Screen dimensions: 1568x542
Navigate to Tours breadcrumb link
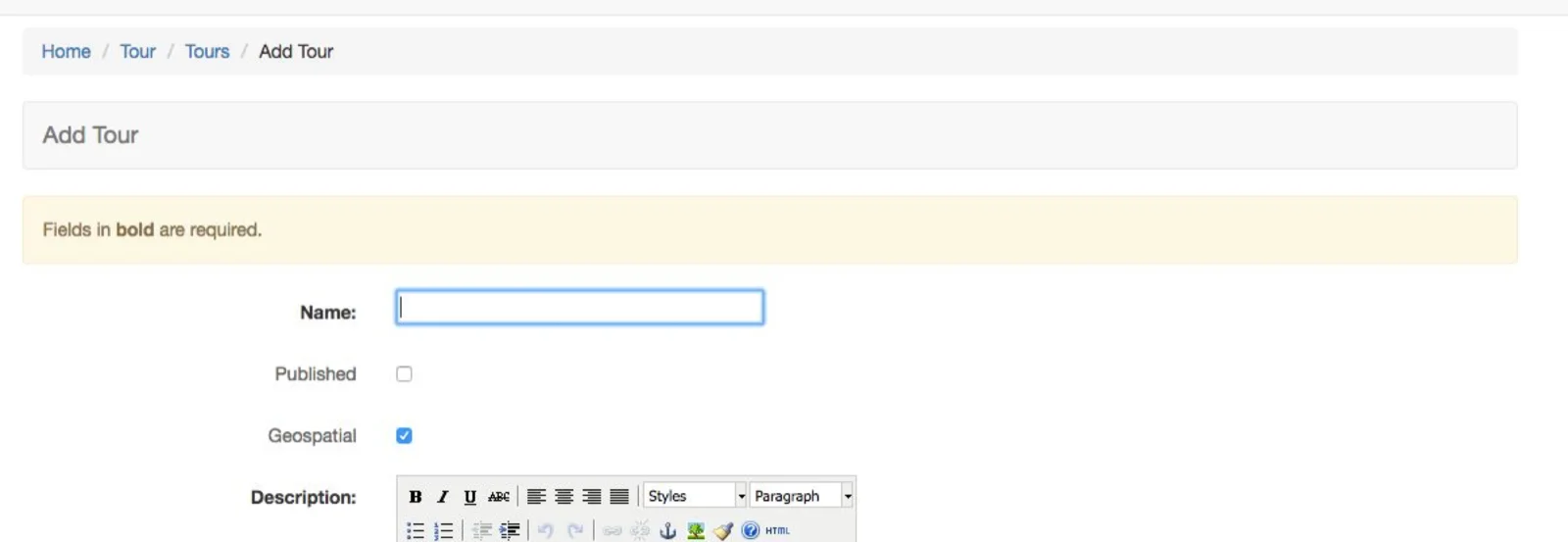pos(207,51)
